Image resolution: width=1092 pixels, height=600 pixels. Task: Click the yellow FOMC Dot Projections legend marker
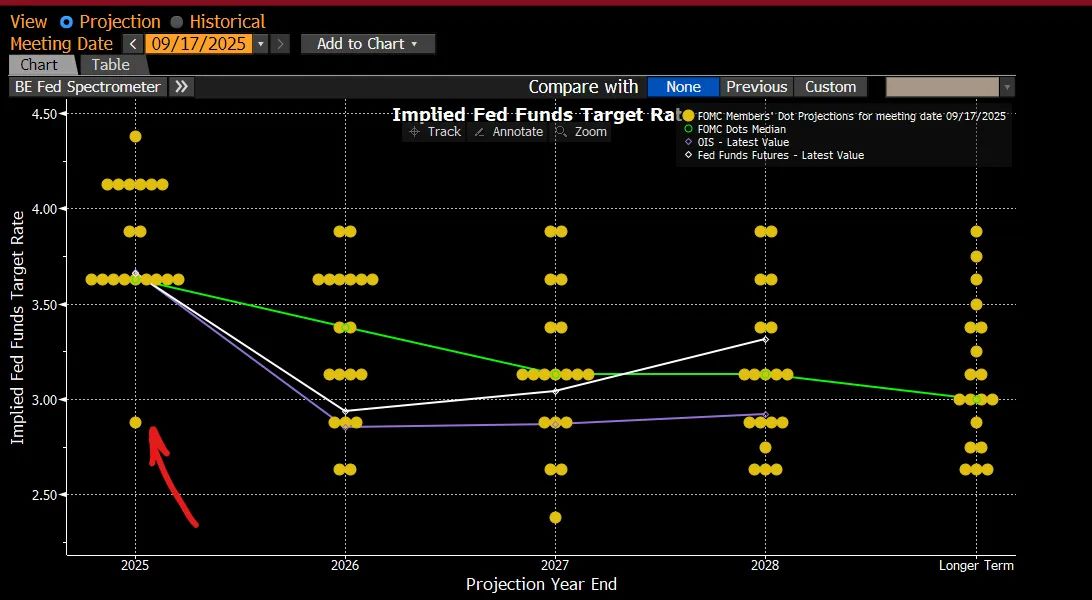[x=687, y=115]
